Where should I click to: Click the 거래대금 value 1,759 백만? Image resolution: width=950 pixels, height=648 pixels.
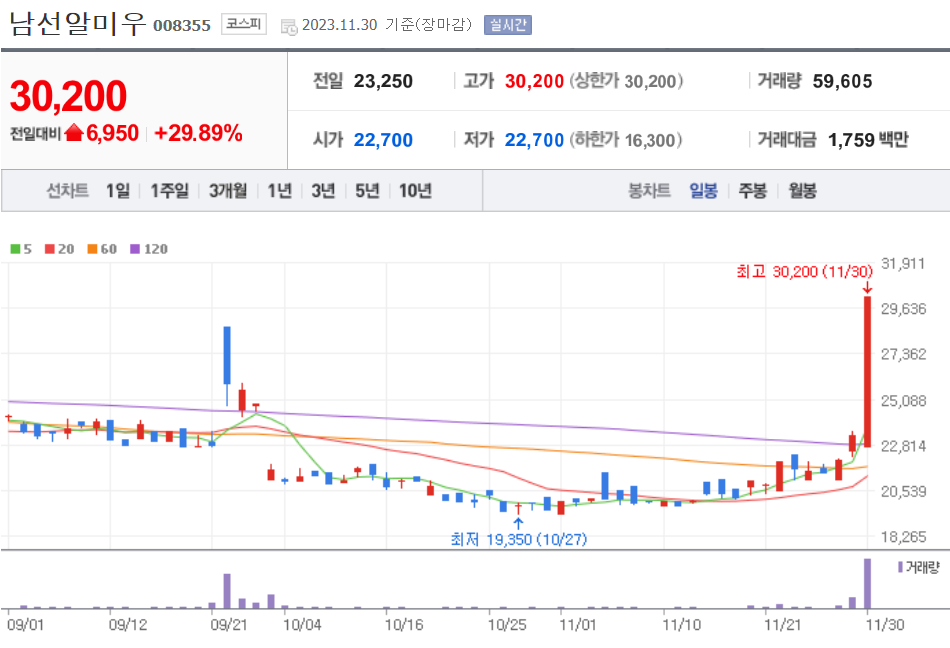pyautogui.click(x=868, y=140)
